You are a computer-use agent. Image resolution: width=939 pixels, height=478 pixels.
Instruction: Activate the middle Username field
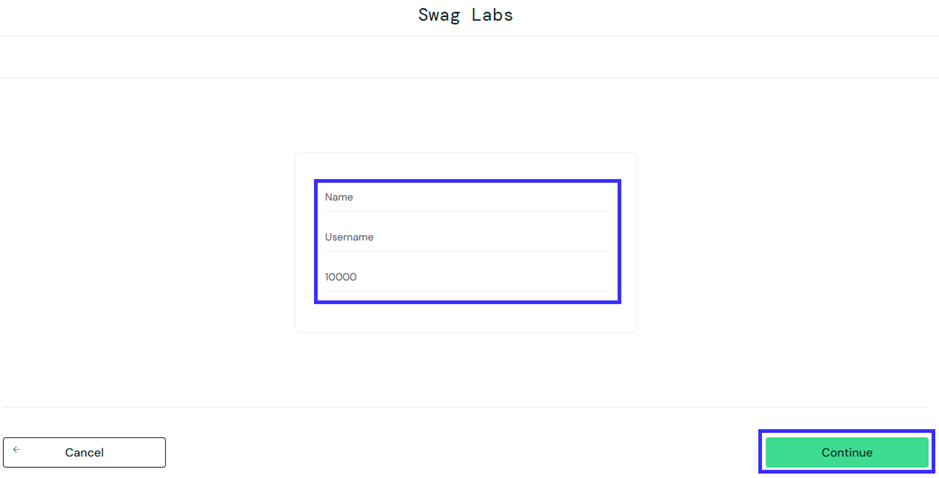tap(465, 238)
